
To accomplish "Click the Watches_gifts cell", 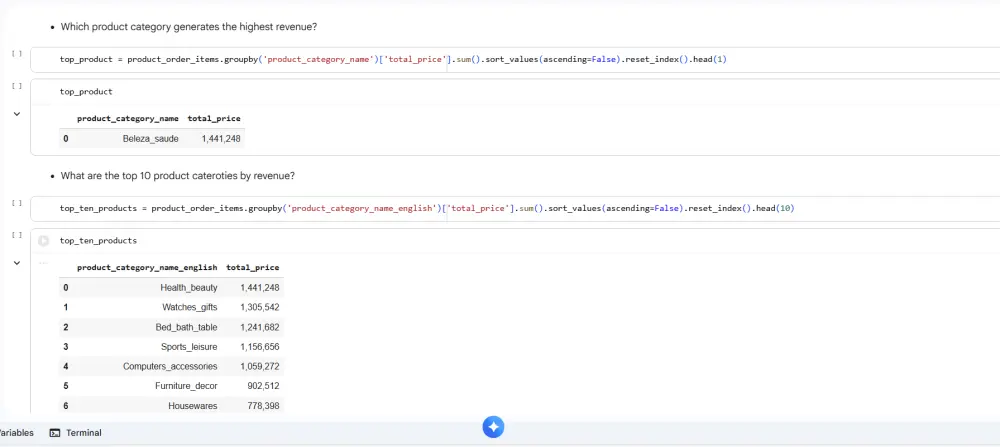I will [x=189, y=307].
